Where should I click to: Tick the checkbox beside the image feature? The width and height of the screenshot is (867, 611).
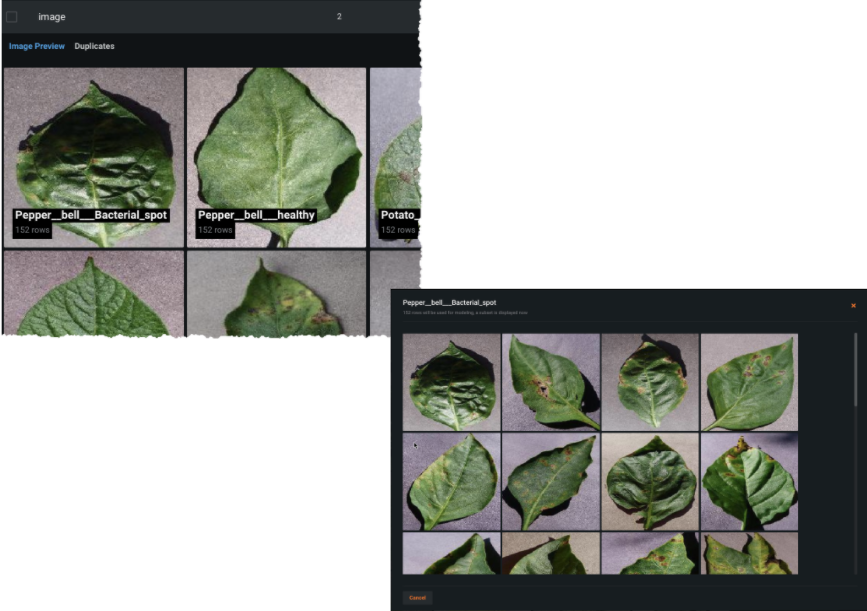click(x=12, y=17)
